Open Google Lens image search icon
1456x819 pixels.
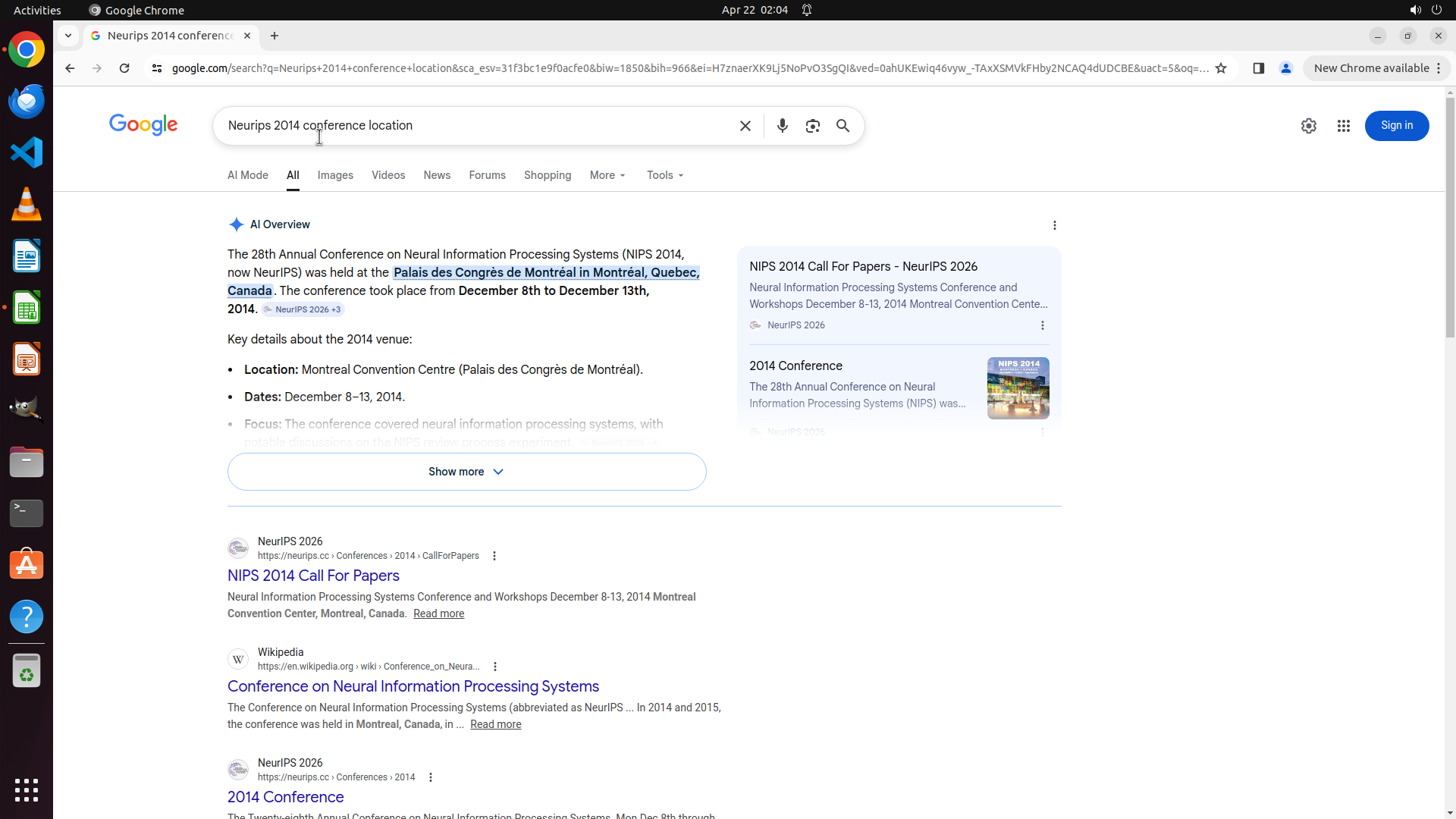pyautogui.click(x=812, y=126)
